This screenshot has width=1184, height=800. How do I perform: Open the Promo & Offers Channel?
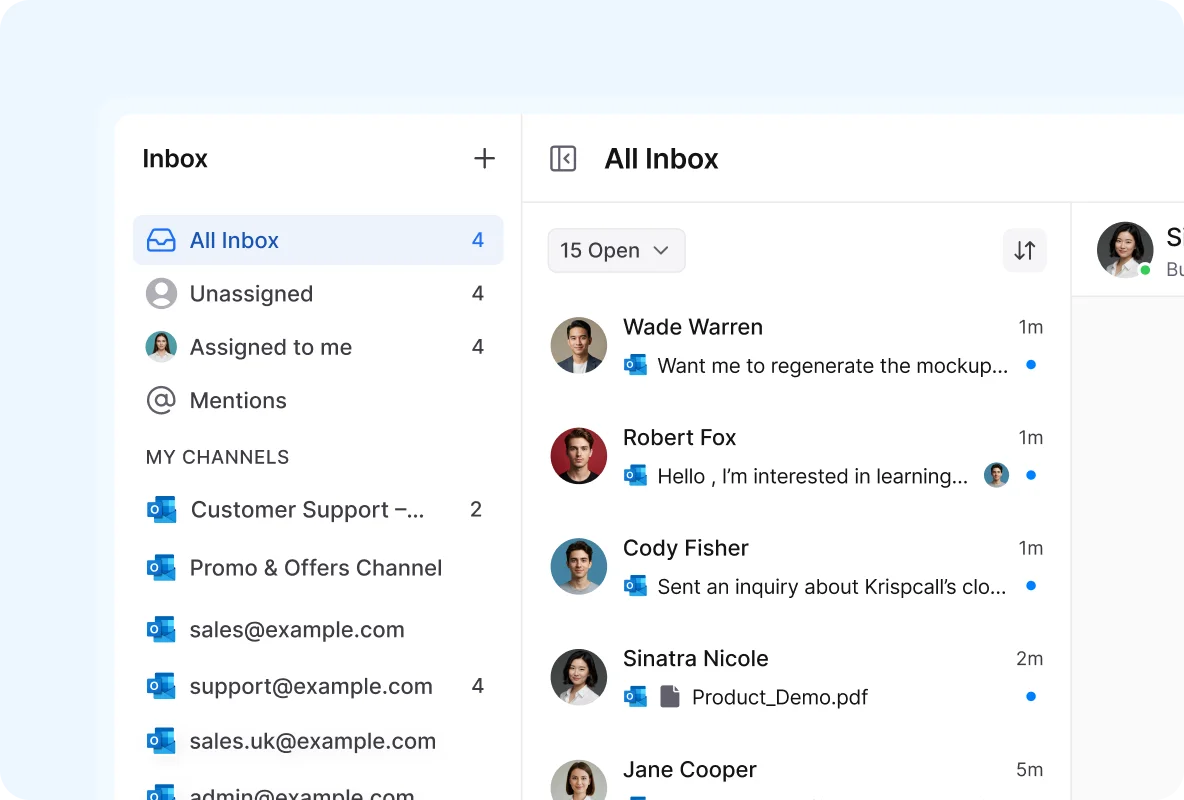[318, 568]
